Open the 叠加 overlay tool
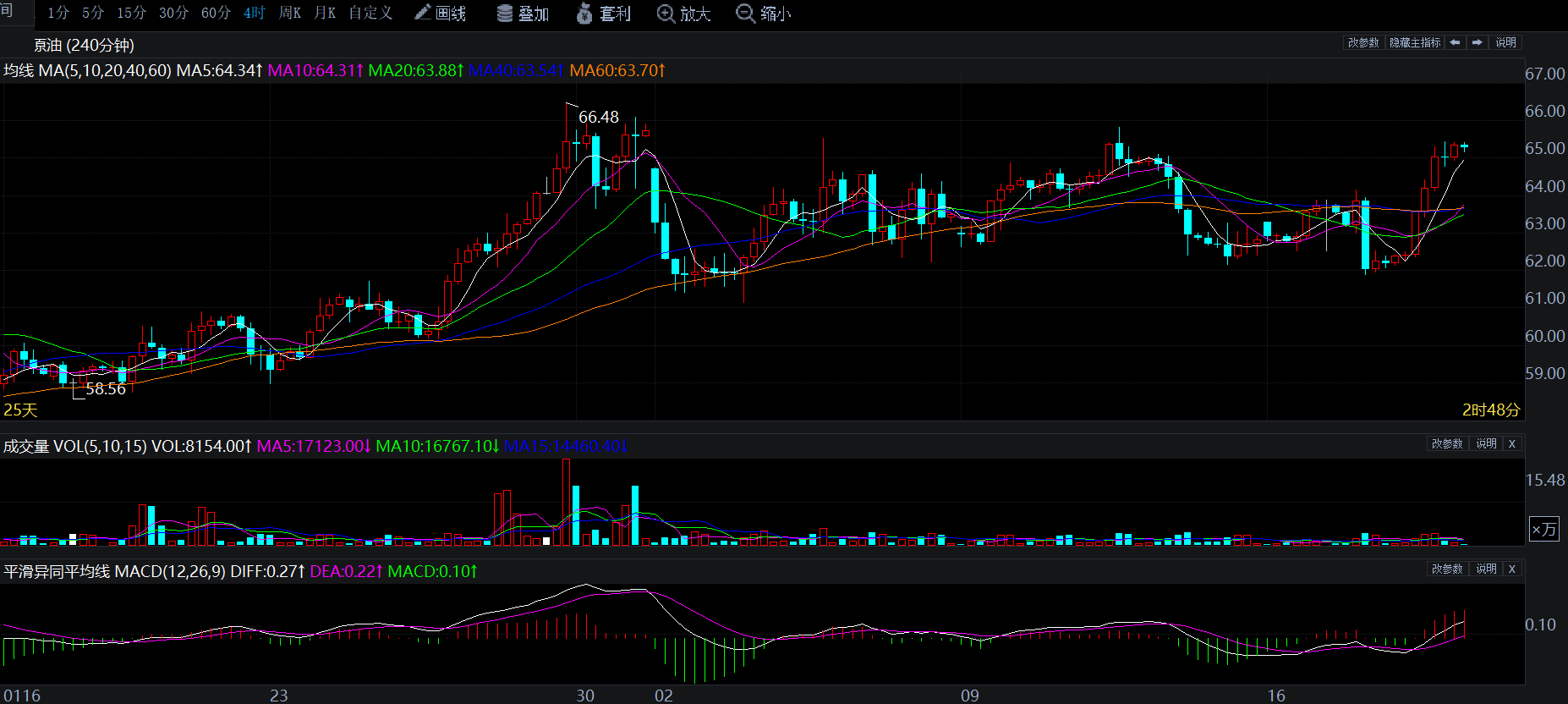This screenshot has width=1568, height=704. coord(523,14)
